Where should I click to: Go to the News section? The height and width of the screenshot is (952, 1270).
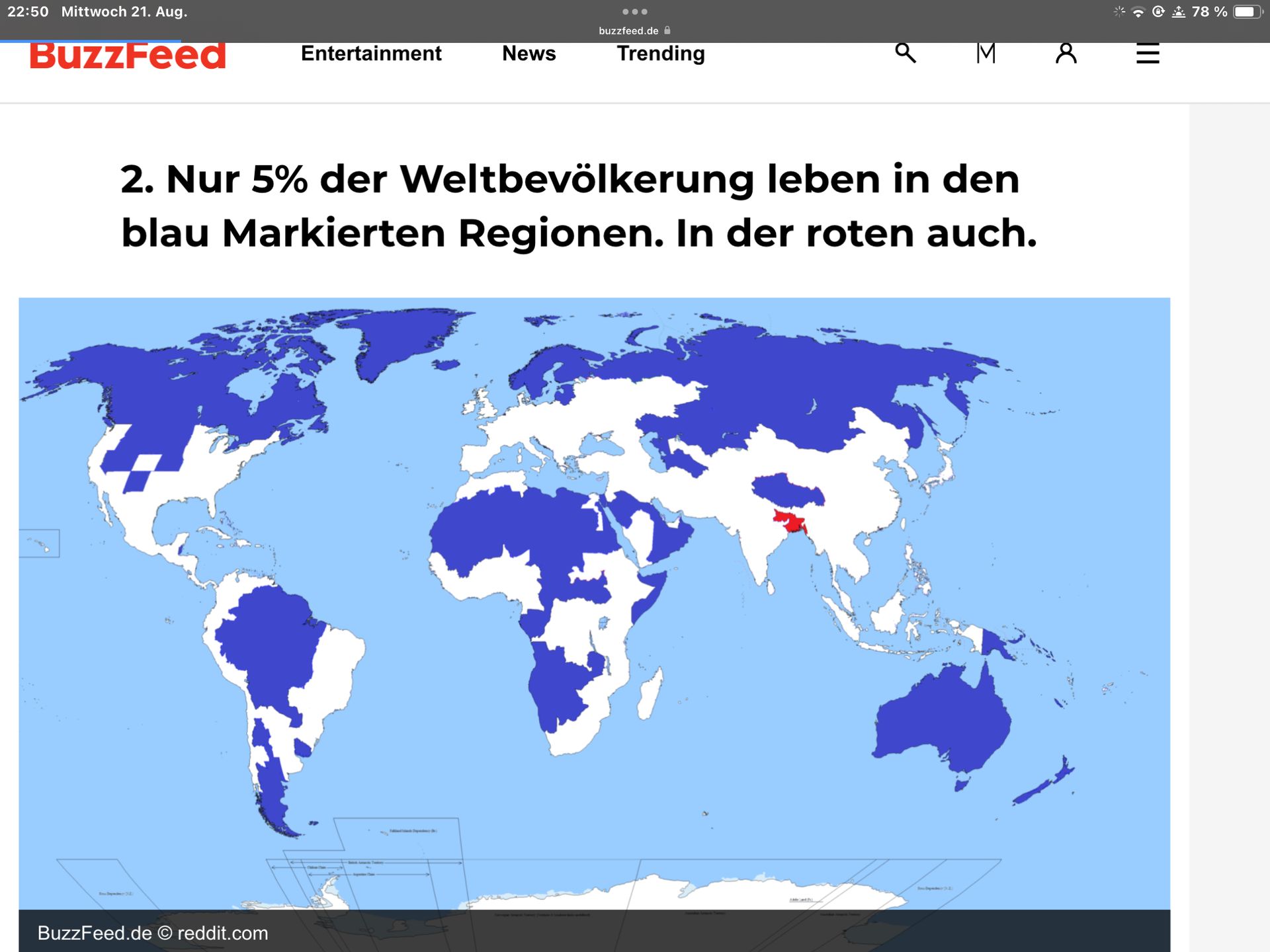coord(529,54)
